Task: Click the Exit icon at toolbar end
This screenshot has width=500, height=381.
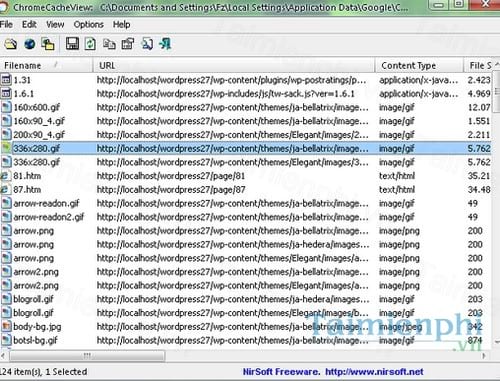Action: tap(166, 44)
